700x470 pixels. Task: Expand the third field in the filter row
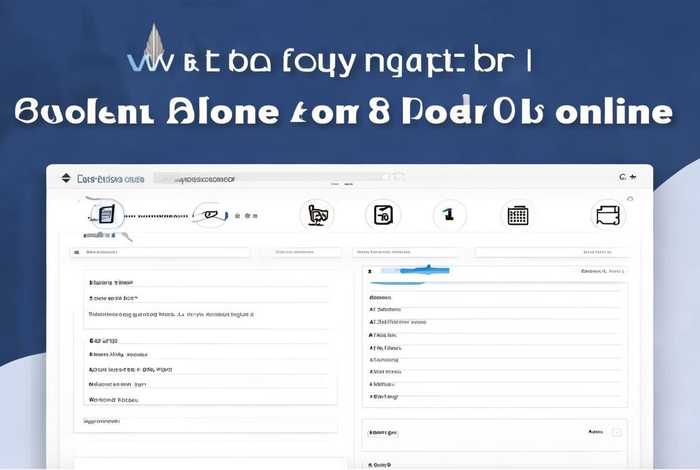410,253
